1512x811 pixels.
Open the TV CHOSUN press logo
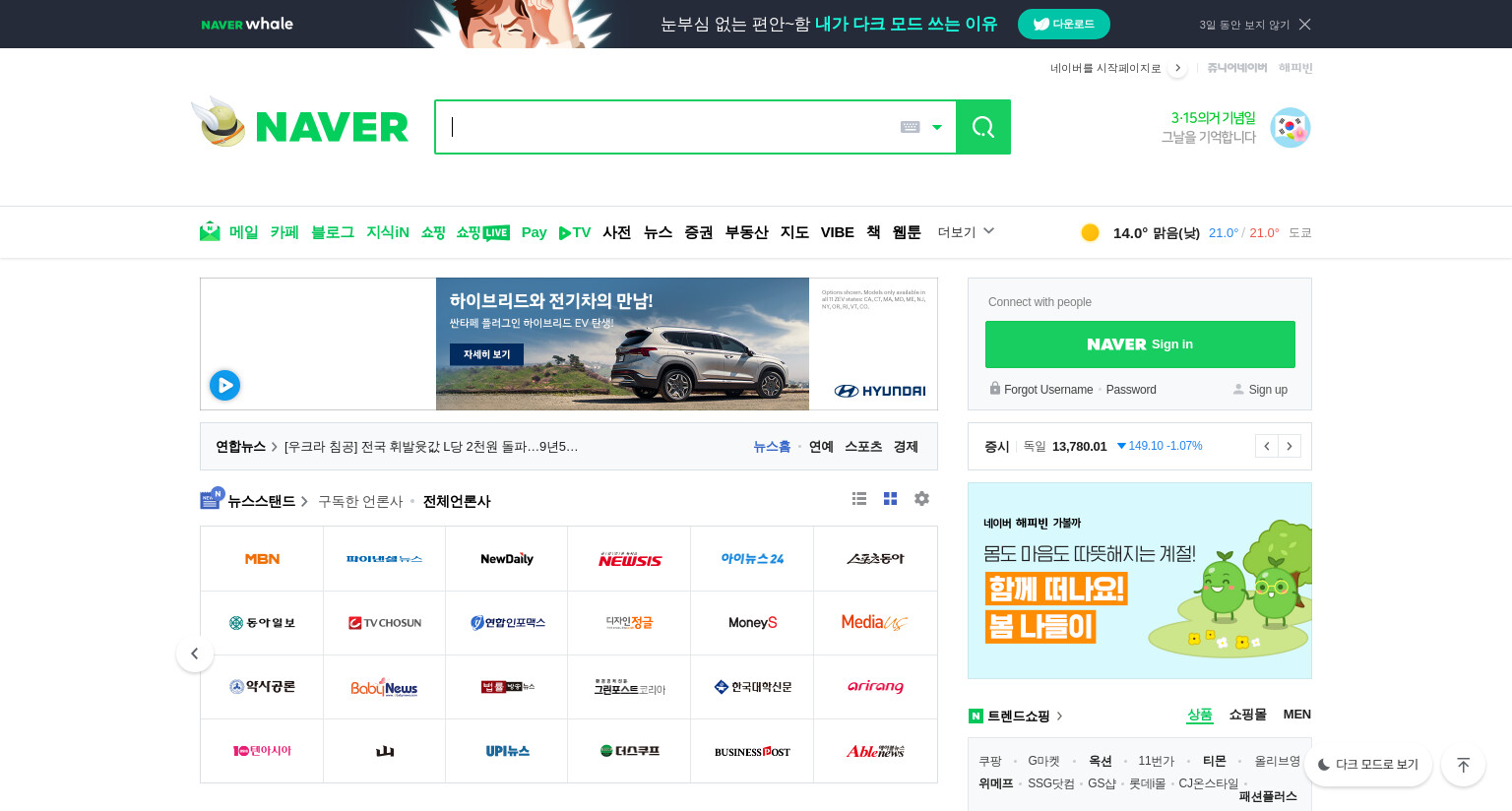point(385,623)
